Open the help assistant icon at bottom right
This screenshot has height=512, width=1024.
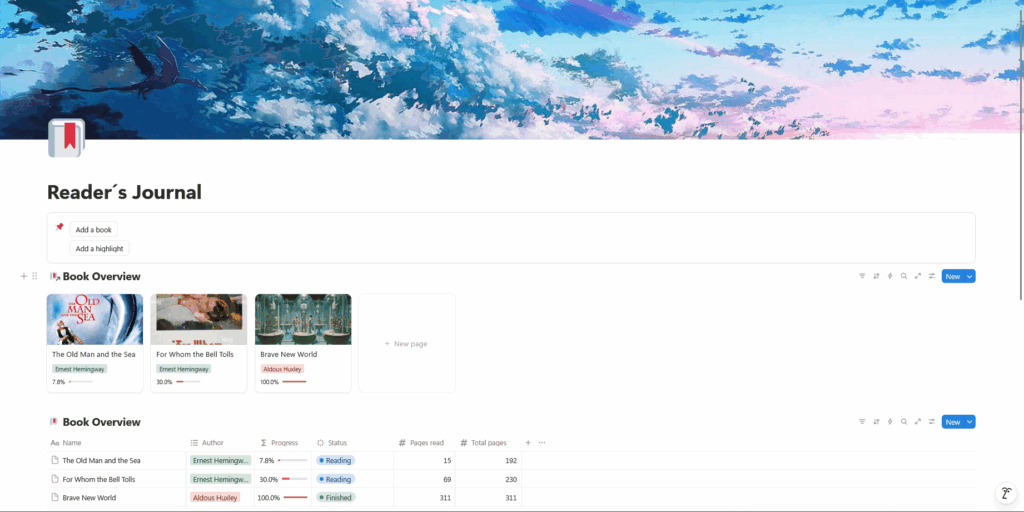pyautogui.click(x=1006, y=493)
